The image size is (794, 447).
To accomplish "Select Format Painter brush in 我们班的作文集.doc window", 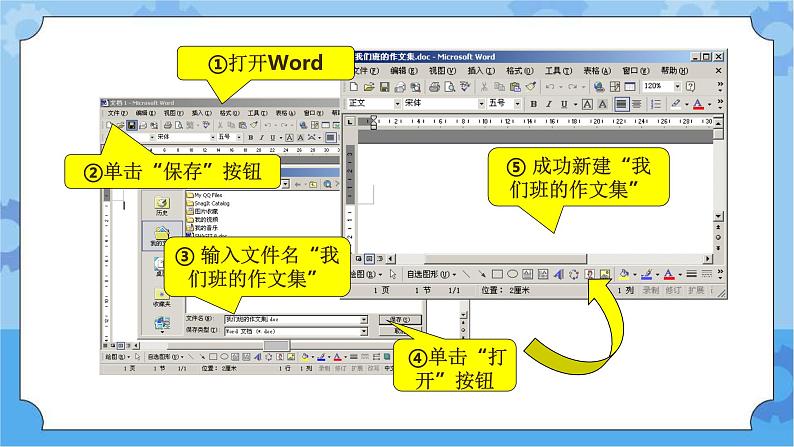I will click(x=531, y=87).
